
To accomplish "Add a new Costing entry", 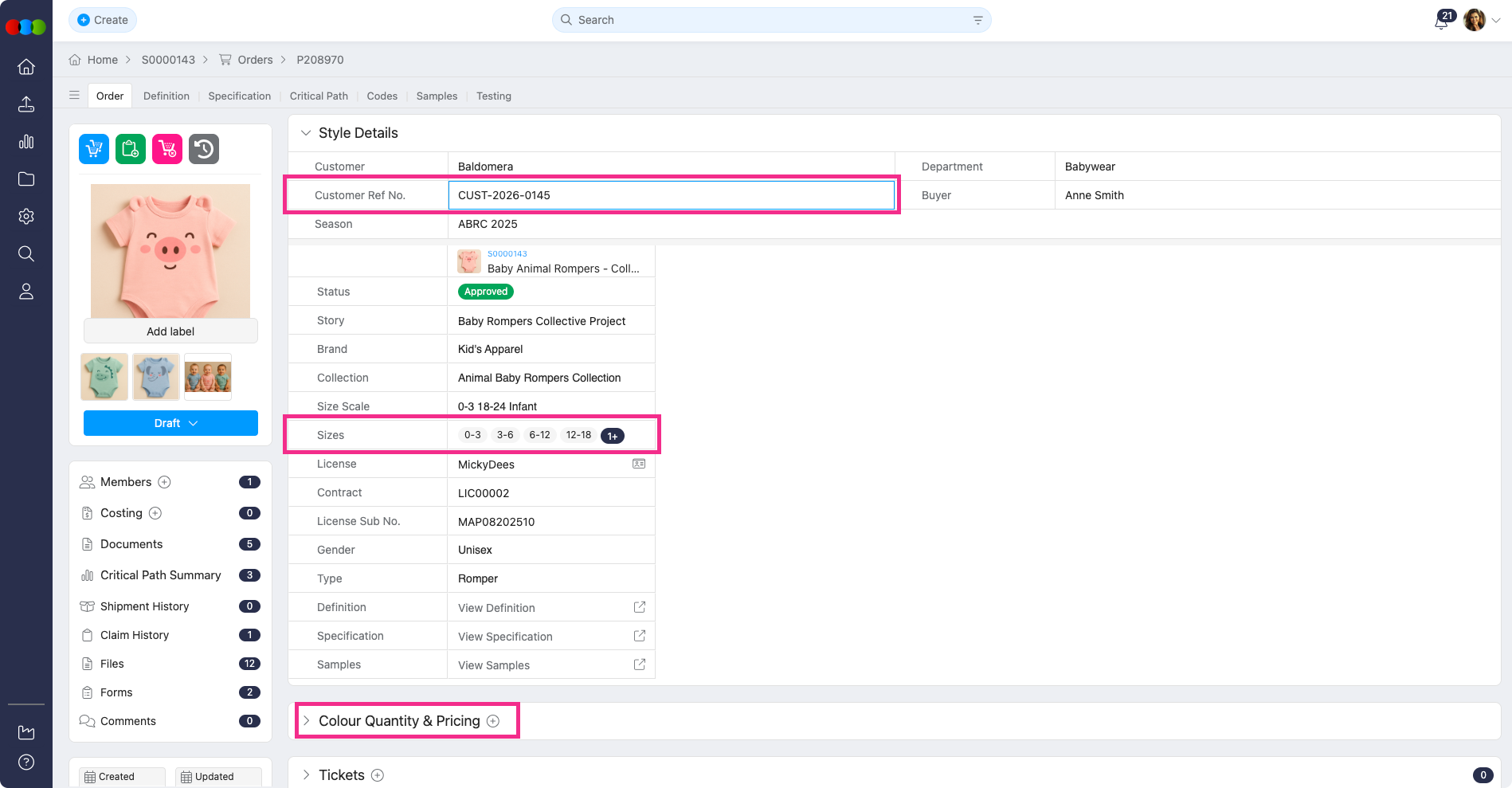I will (x=155, y=513).
